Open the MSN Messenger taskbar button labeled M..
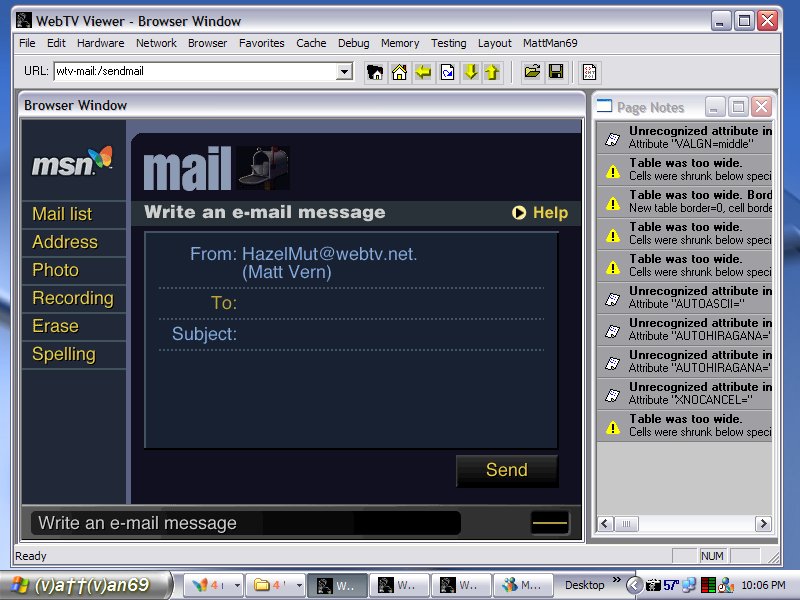 pos(523,585)
